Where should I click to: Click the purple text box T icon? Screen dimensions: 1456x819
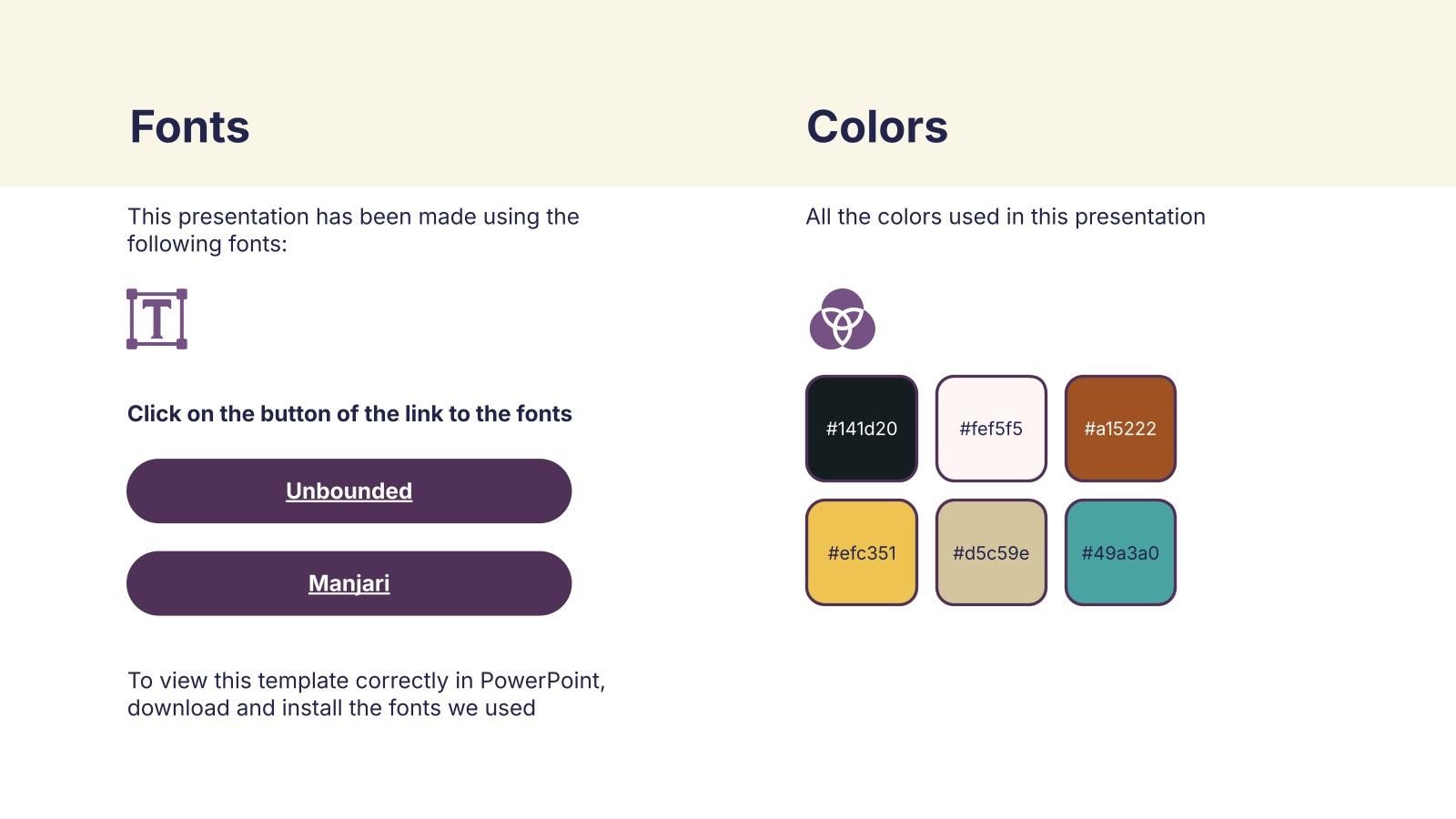(x=157, y=318)
